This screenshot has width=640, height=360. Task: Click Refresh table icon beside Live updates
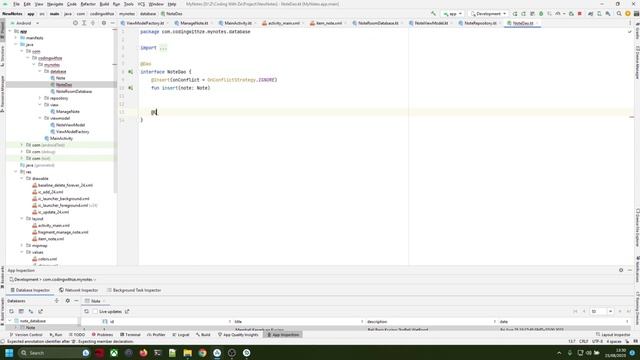point(86,312)
